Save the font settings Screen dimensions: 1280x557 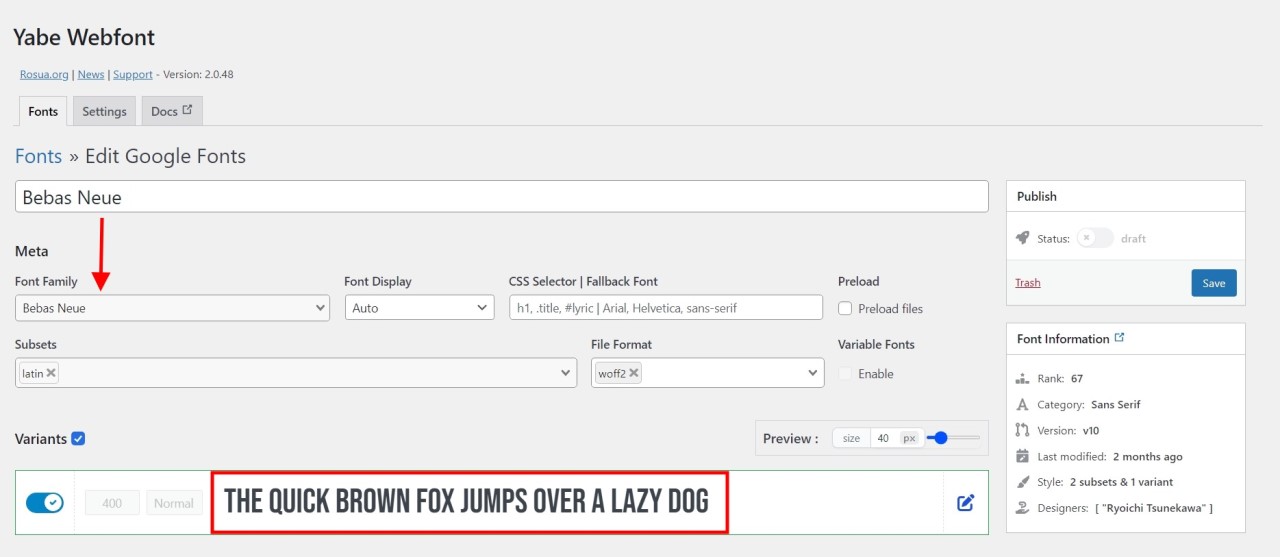(1214, 283)
